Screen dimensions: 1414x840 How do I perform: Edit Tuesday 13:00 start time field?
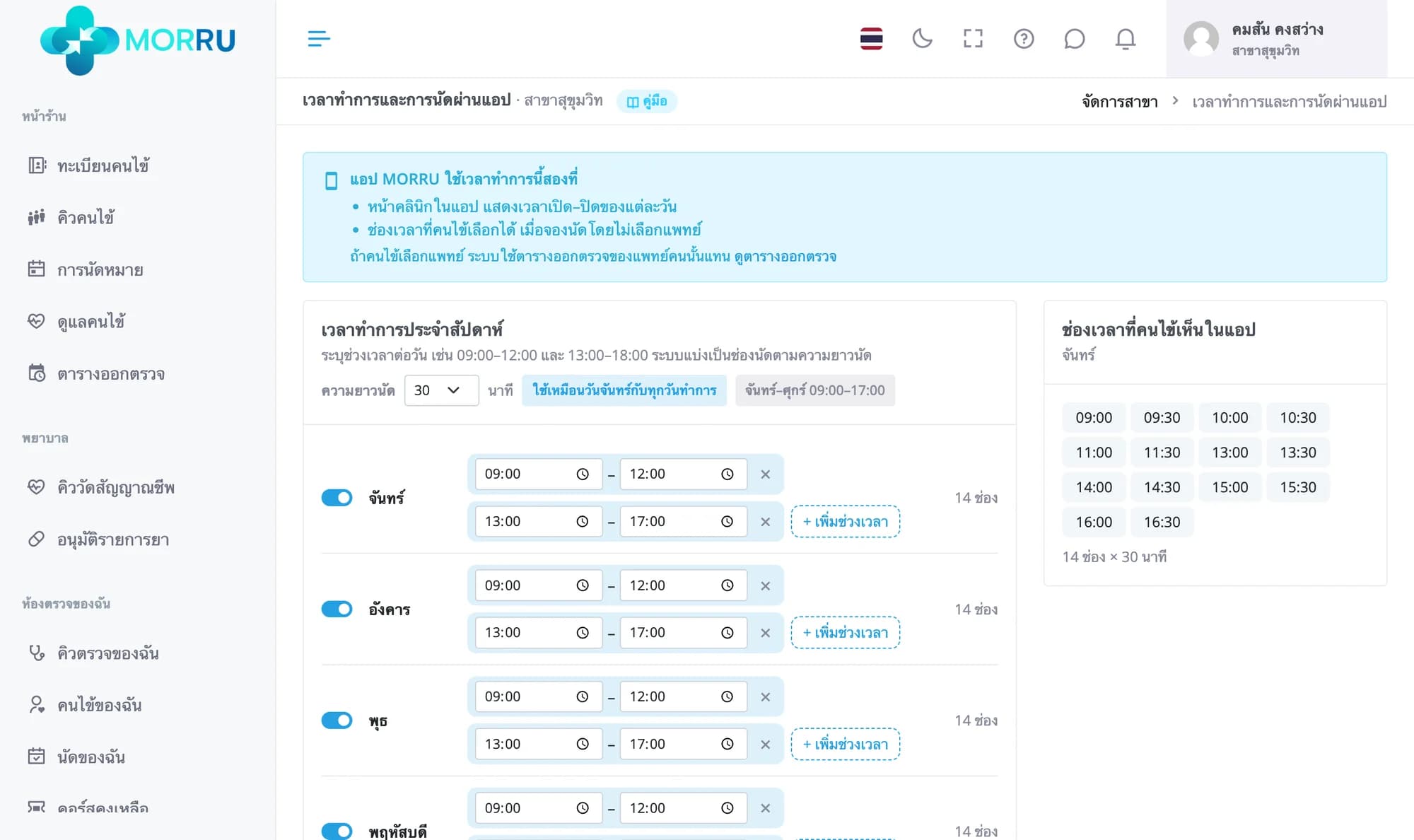[539, 633]
